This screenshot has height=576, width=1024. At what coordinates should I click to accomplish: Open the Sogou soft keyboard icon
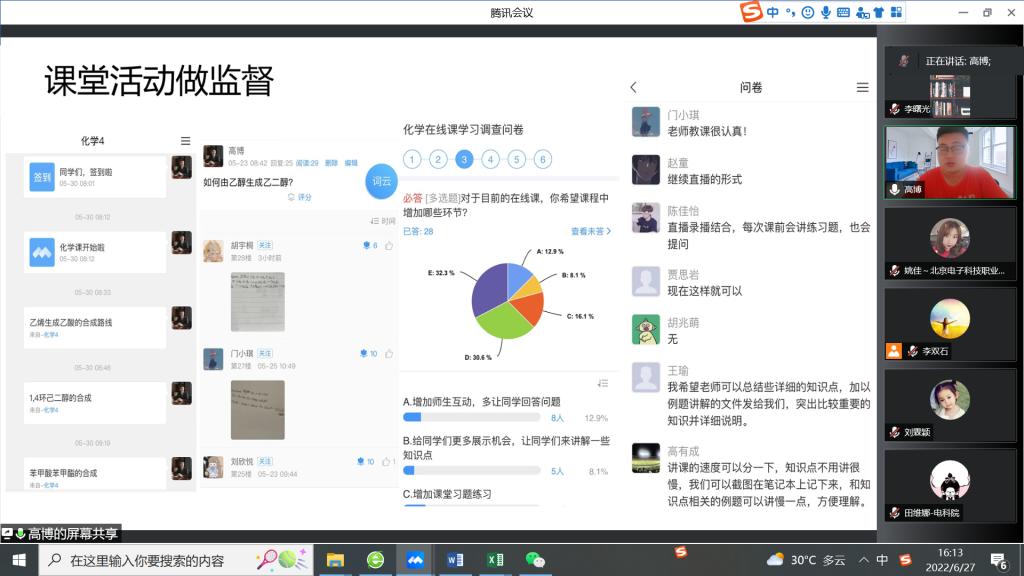click(843, 12)
